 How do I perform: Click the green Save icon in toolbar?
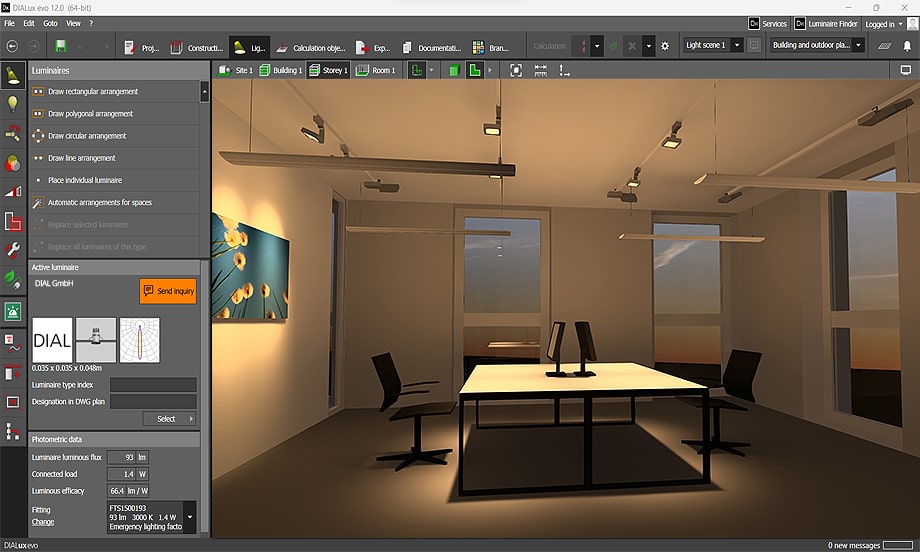(x=62, y=46)
